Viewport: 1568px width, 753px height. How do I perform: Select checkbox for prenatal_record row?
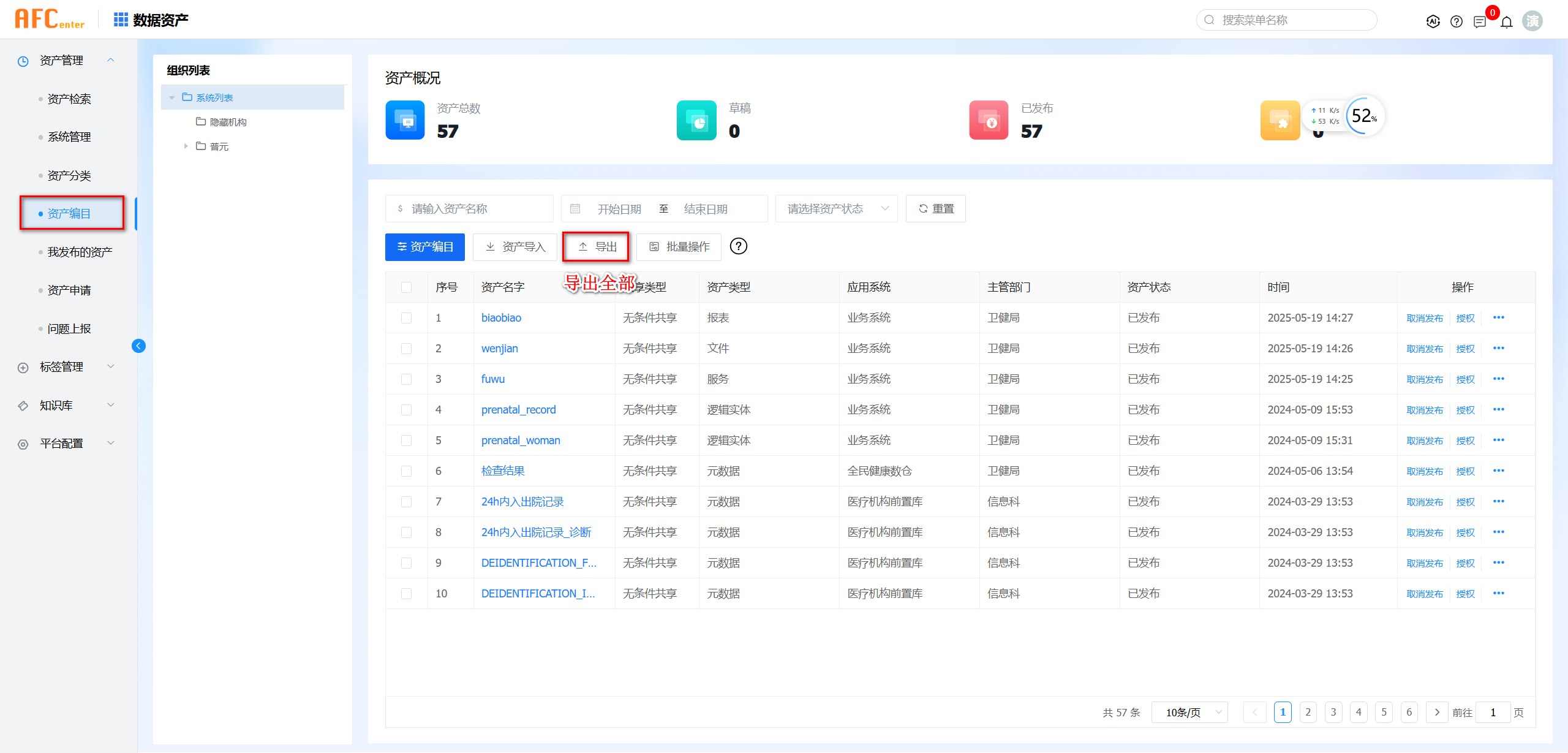pos(406,410)
